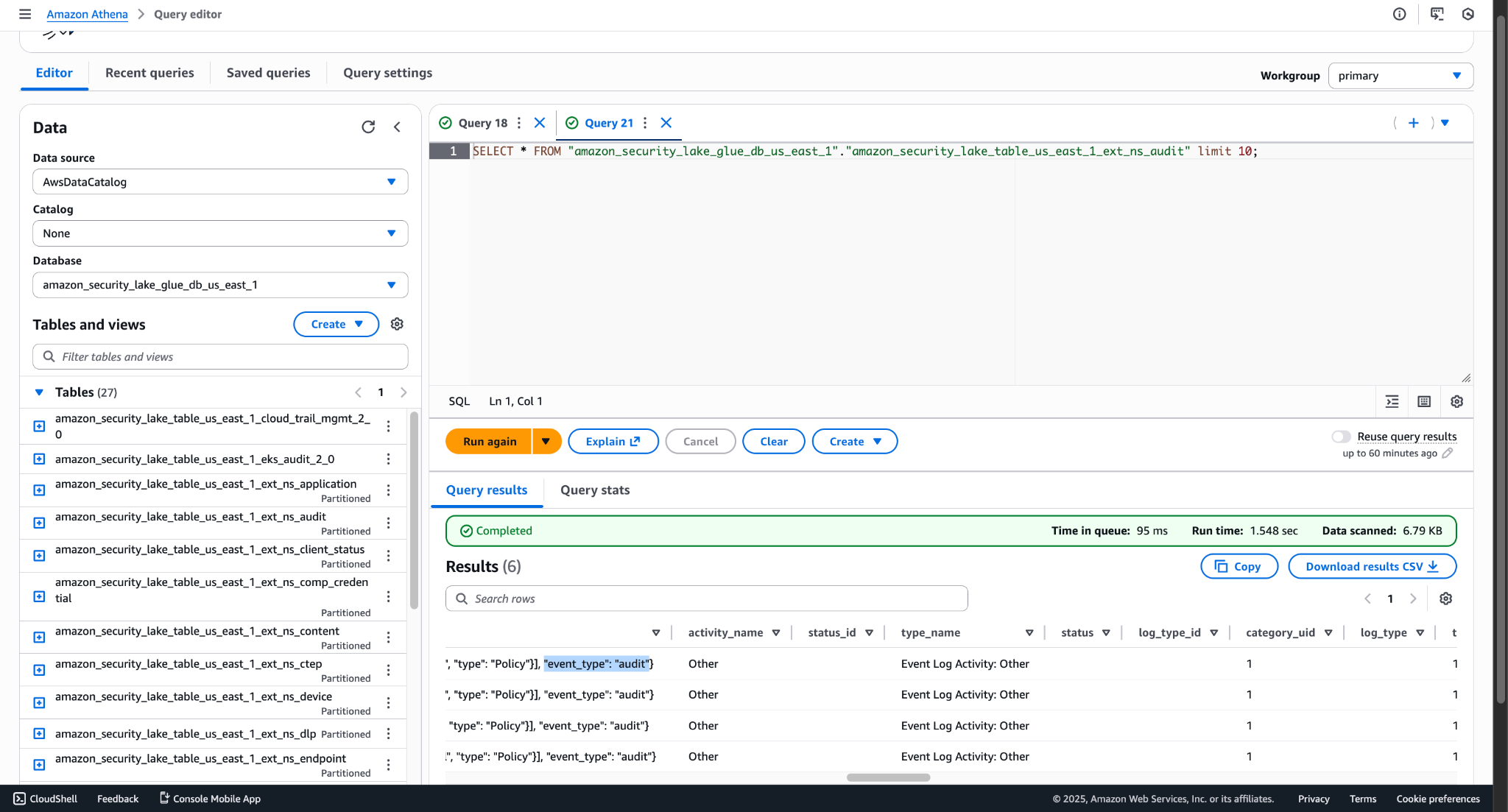Open the navigation hamburger menu
This screenshot has width=1508, height=812.
click(25, 14)
